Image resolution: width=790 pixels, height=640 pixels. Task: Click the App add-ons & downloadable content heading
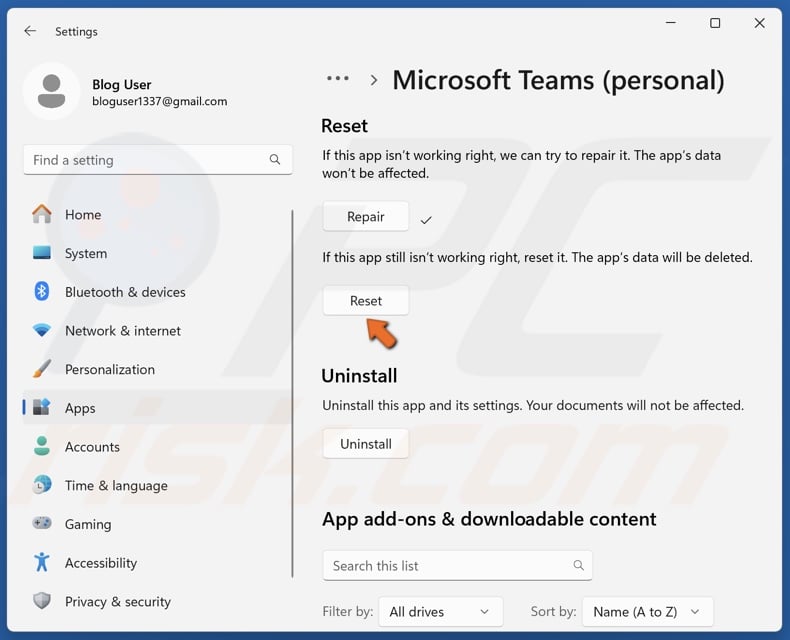click(489, 520)
